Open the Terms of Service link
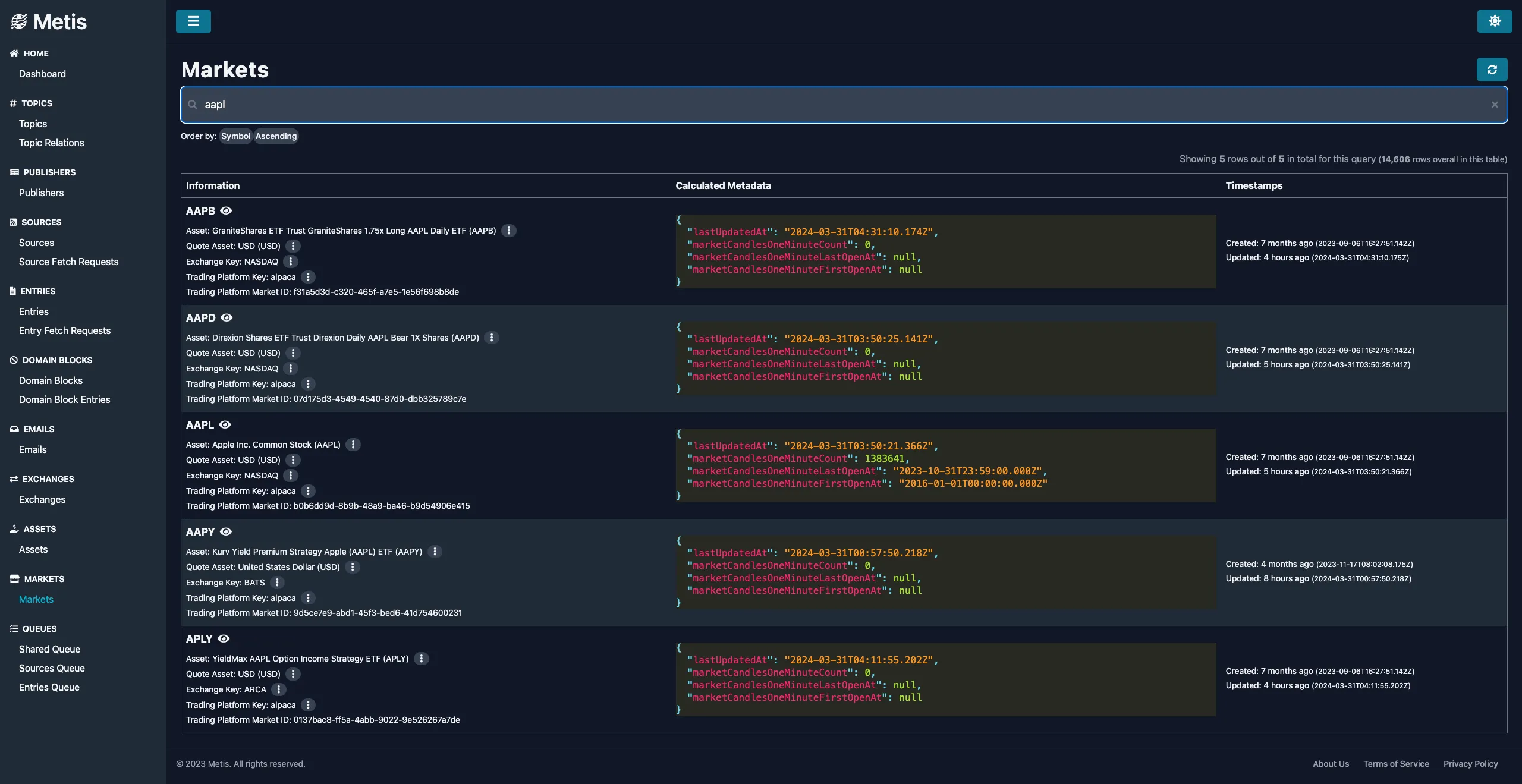This screenshot has width=1522, height=784. pos(1396,764)
